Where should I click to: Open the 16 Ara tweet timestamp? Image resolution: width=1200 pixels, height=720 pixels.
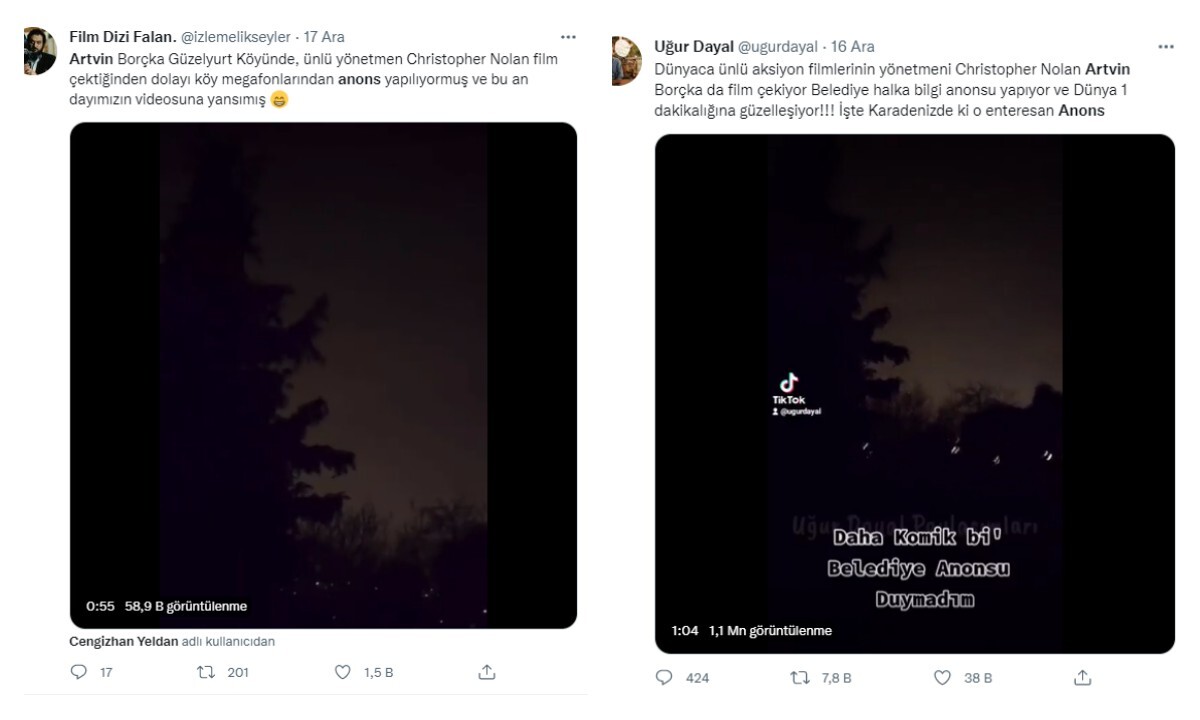[x=853, y=46]
